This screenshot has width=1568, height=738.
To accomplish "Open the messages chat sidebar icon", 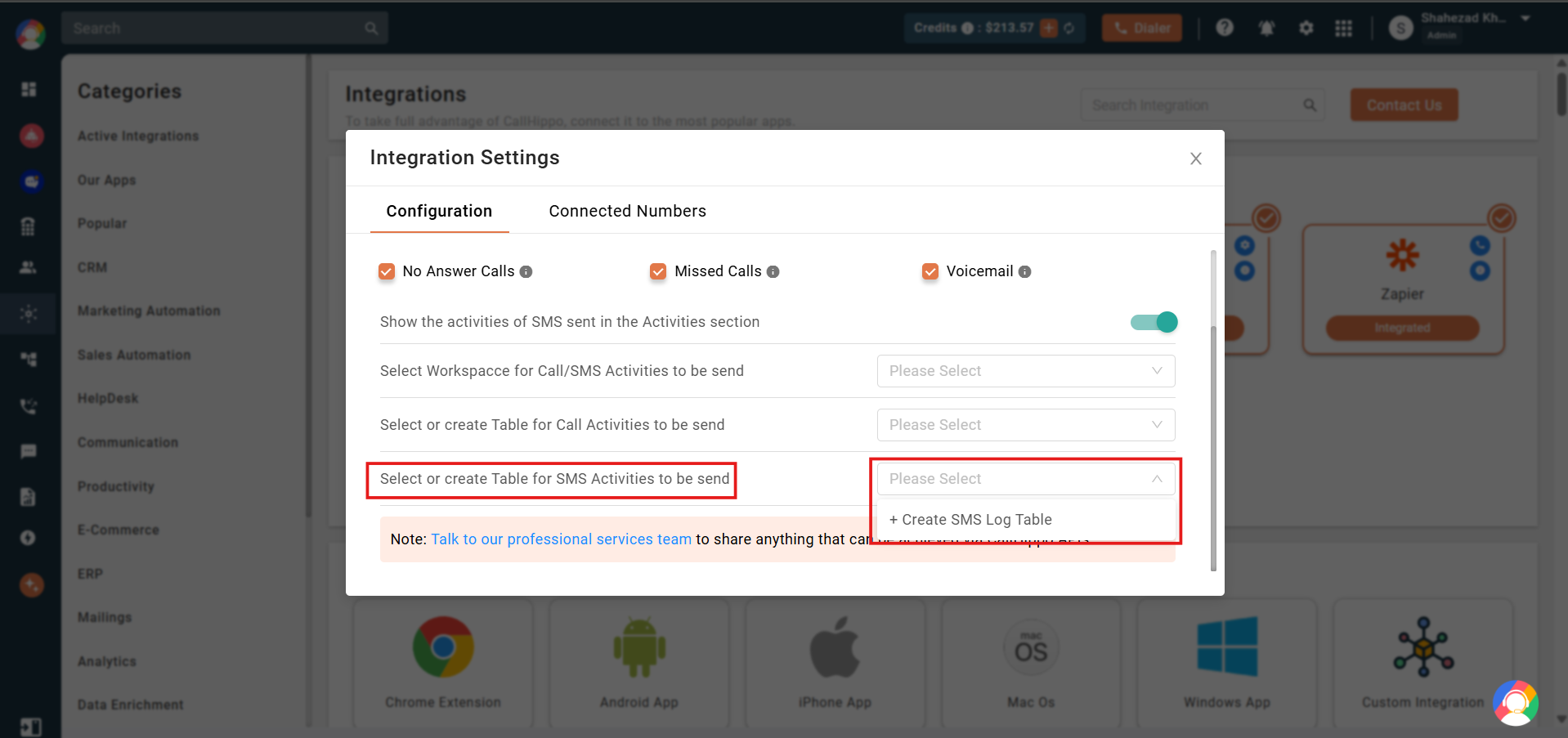I will click(29, 451).
